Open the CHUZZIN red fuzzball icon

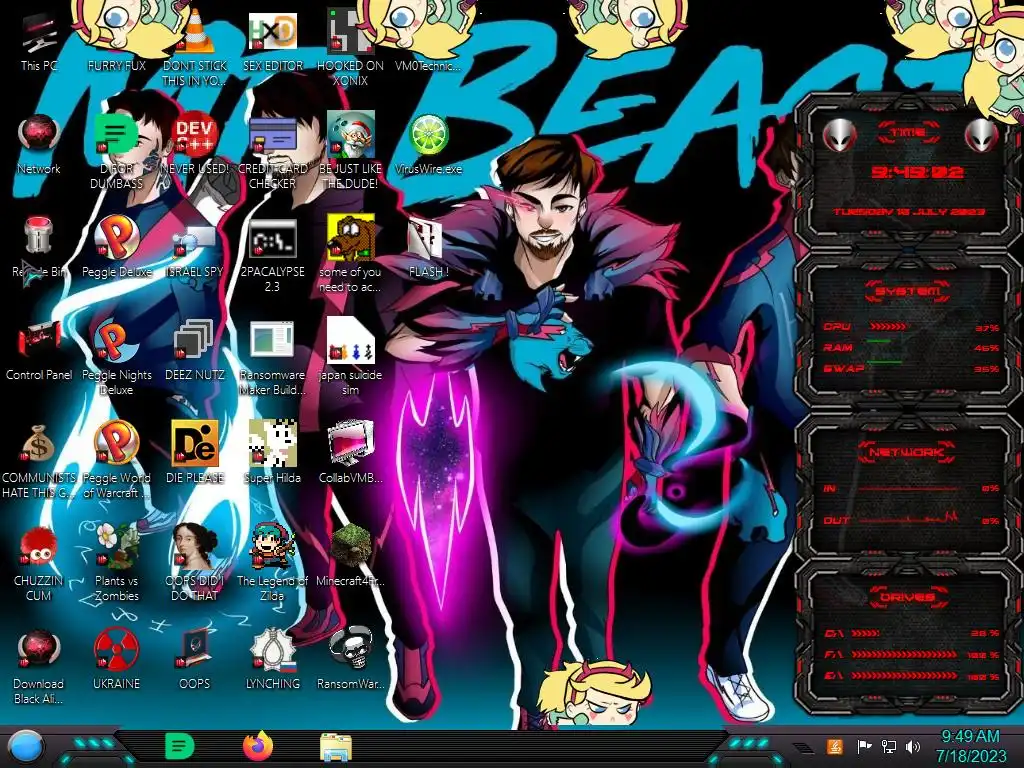[x=39, y=557]
